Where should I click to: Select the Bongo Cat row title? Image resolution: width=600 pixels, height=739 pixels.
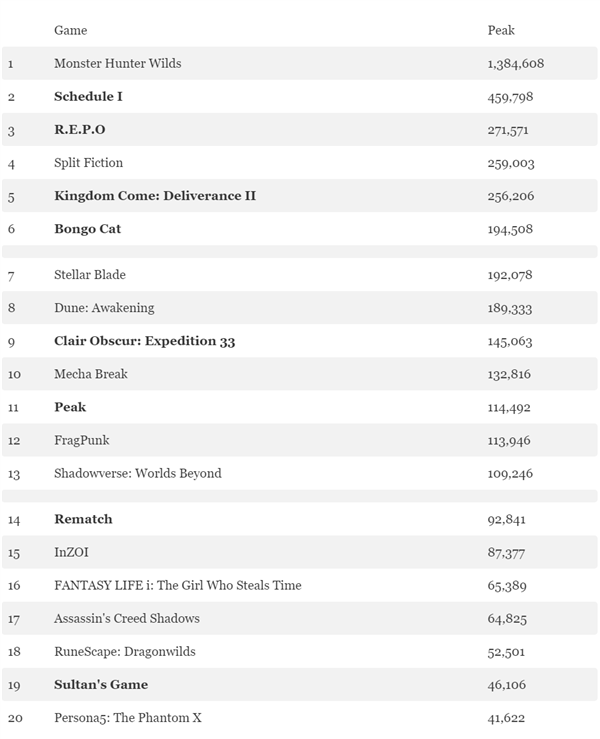click(x=87, y=228)
